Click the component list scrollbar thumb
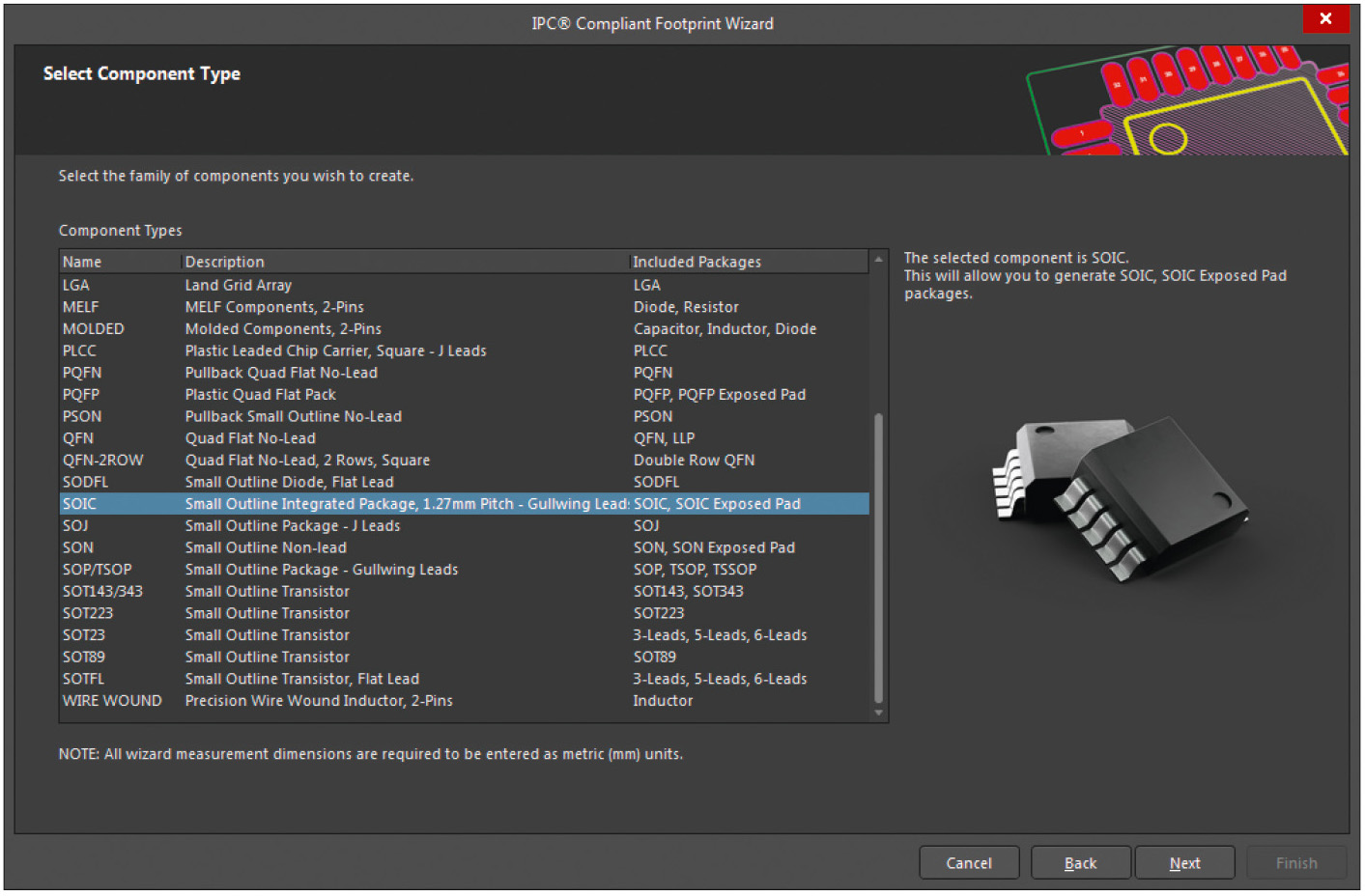The width and height of the screenshot is (1365, 896). click(878, 558)
